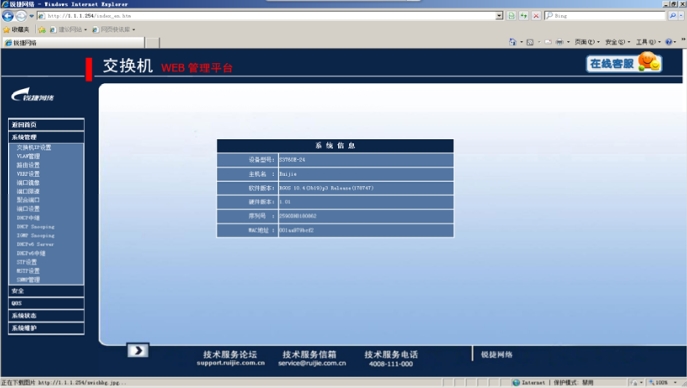Viewport: 687px width, 388px height.
Task: Open the support.ruijie.com.cn forum link
Action: (230, 363)
